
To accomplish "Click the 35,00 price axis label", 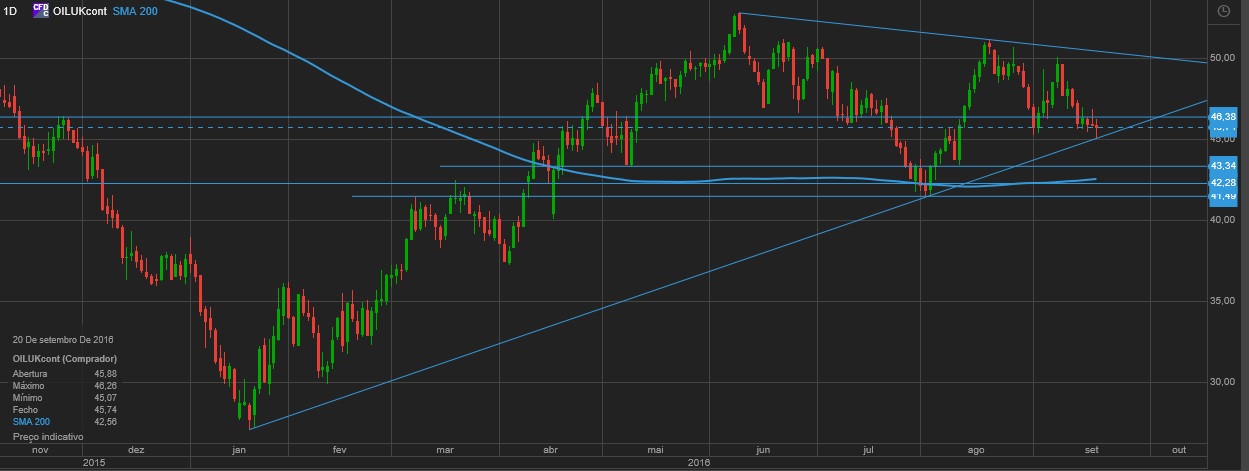I will [1222, 300].
